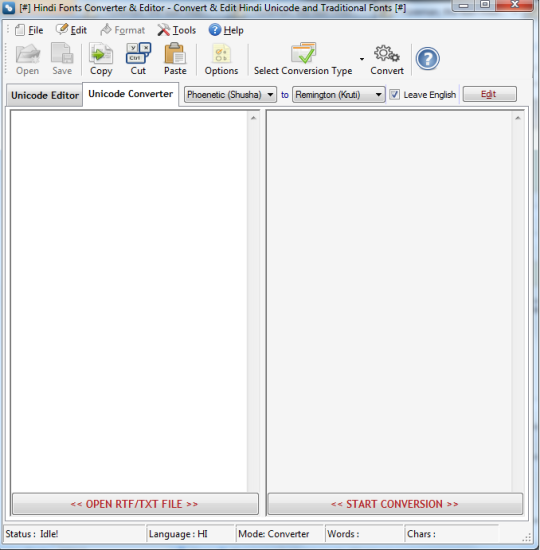The height and width of the screenshot is (550, 540).
Task: Open the Help menu
Action: coord(226,30)
